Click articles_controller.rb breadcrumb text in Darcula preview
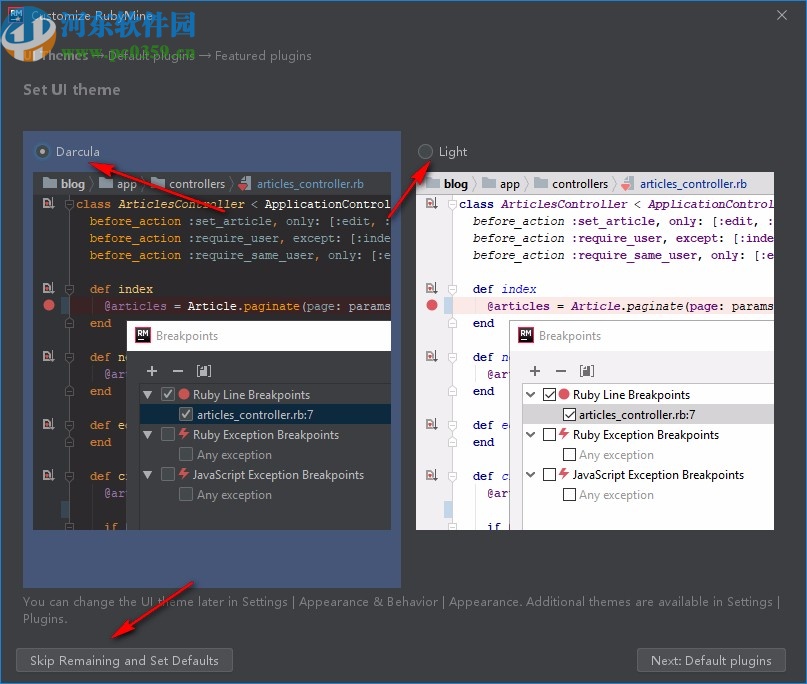The image size is (807, 684). pos(310,184)
